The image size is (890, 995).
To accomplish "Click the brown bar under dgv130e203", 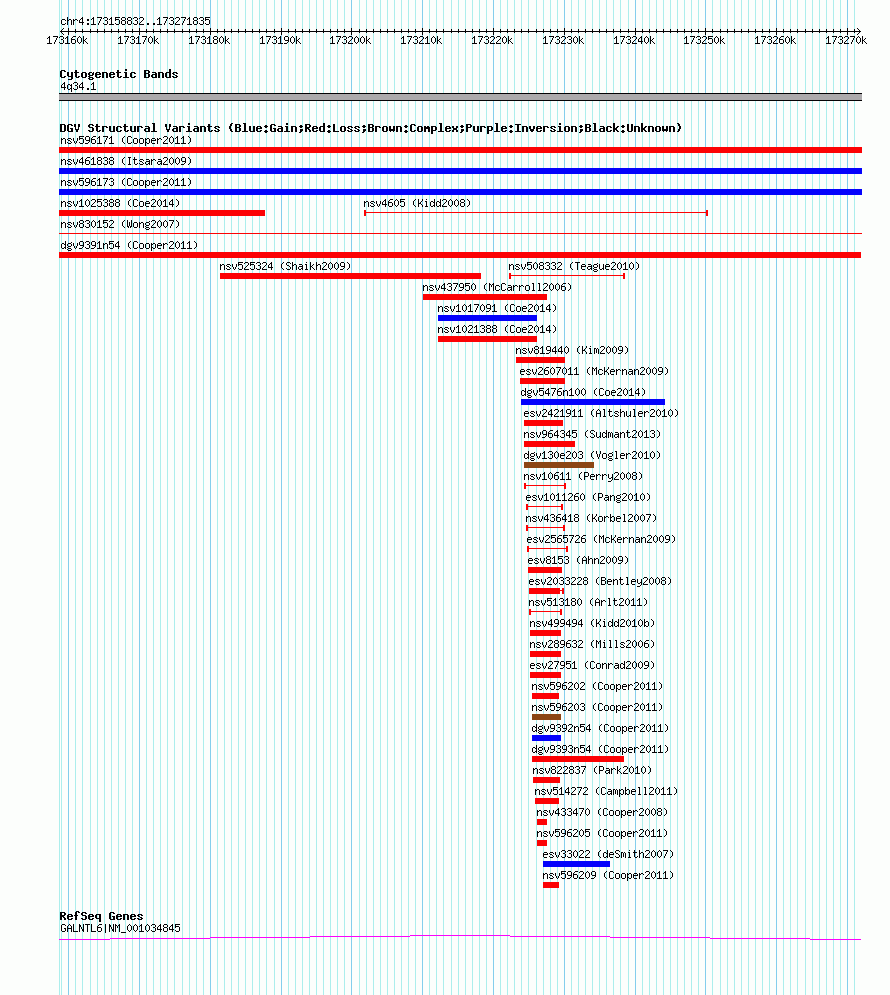I will click(x=559, y=465).
